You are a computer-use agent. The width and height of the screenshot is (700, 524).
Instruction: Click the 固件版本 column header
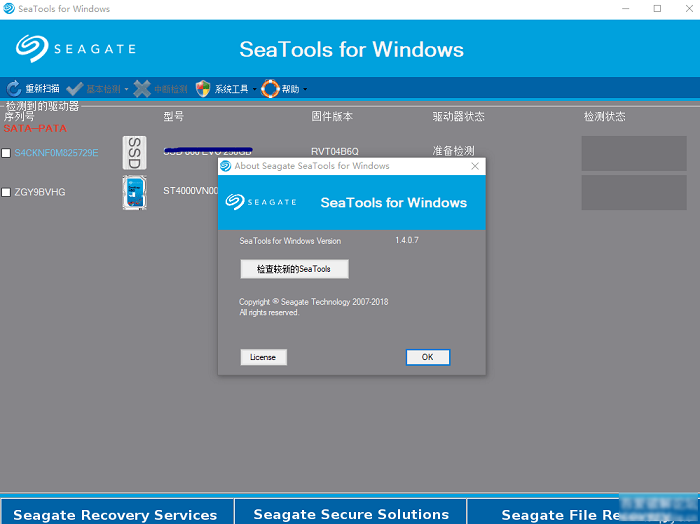332,116
